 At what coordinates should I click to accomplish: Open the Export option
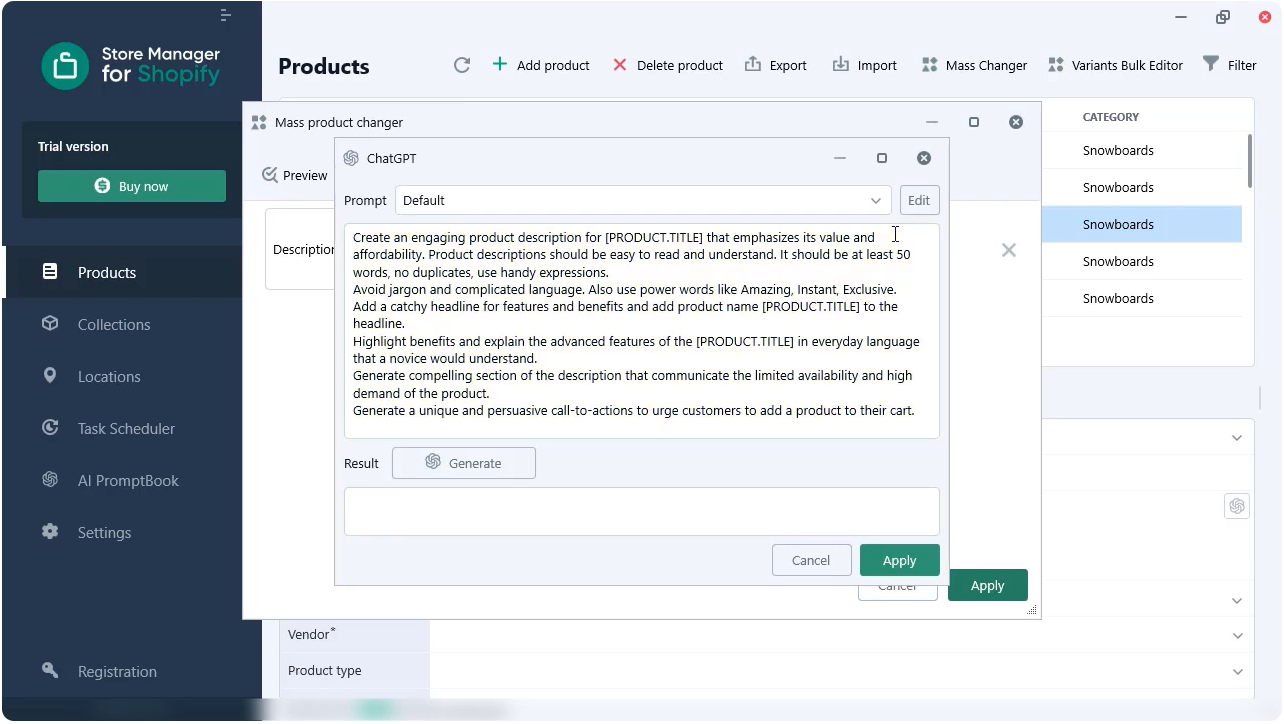click(776, 65)
